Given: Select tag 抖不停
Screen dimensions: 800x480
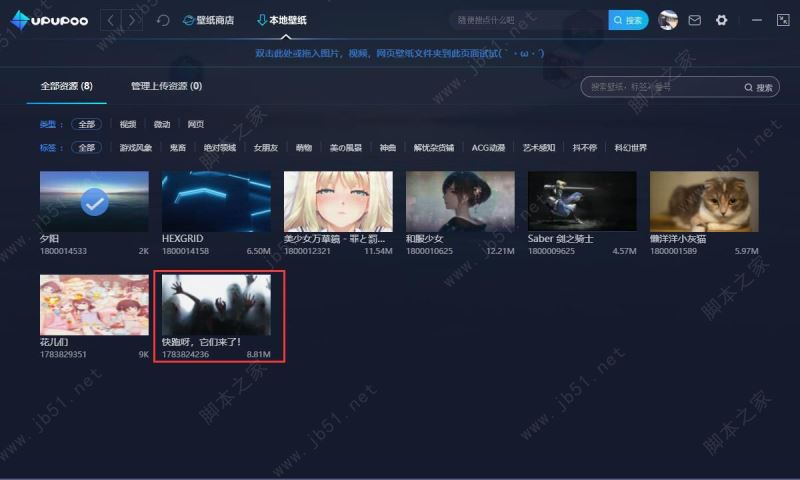Looking at the screenshot, I should tap(585, 147).
